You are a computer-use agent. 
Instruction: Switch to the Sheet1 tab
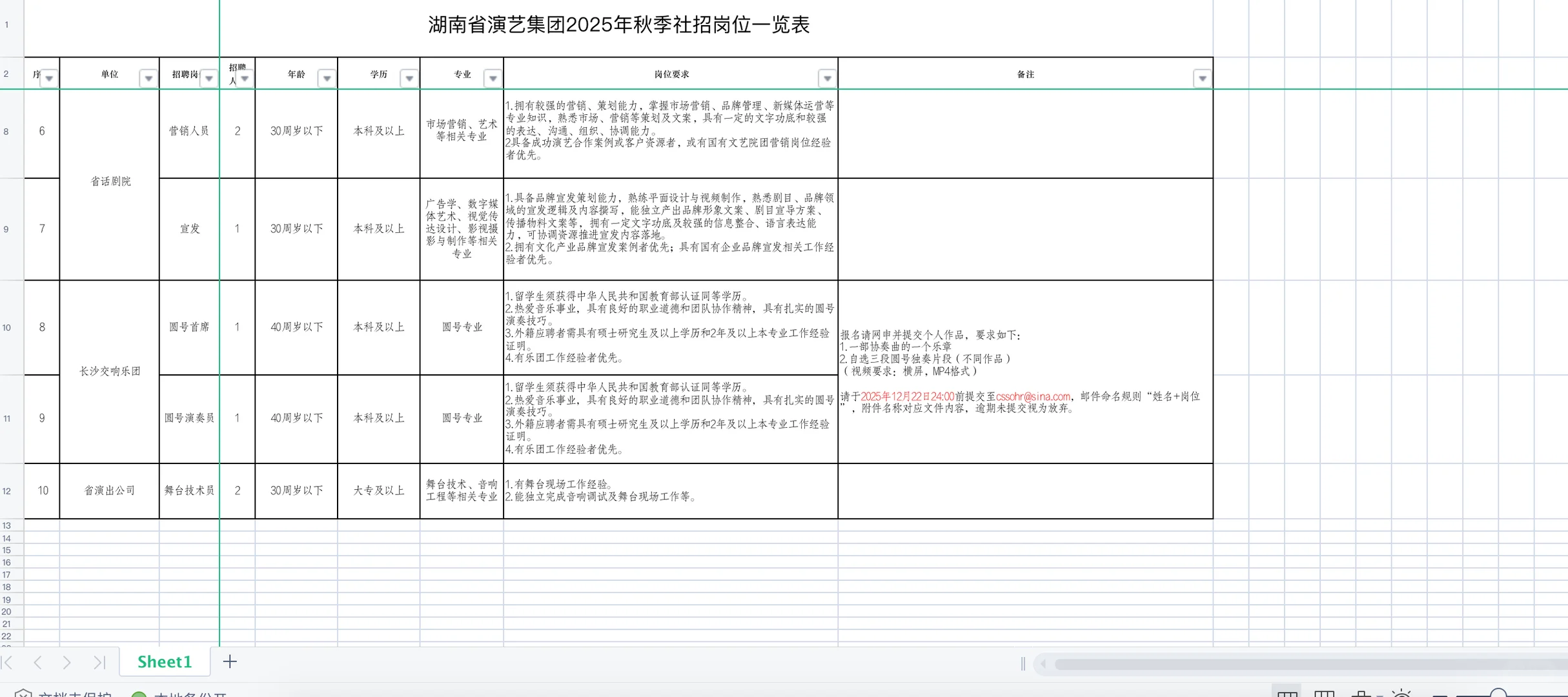pos(165,662)
